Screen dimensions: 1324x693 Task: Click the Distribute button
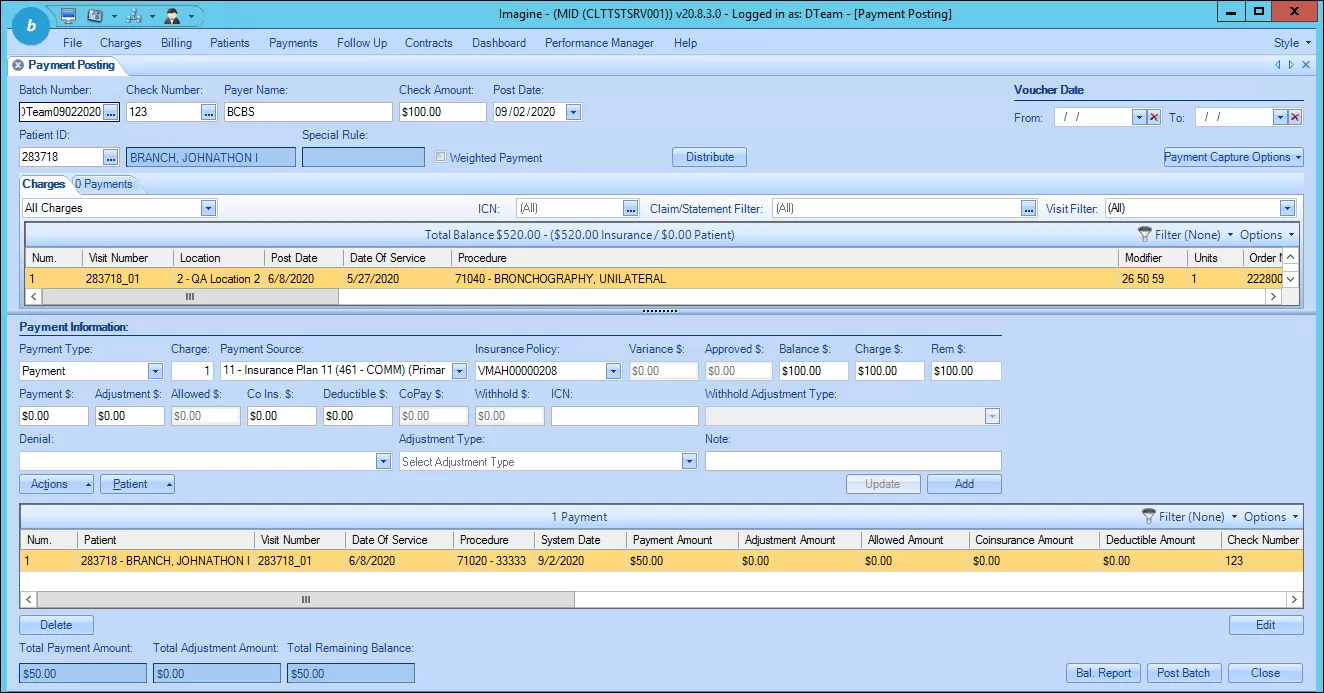[709, 157]
